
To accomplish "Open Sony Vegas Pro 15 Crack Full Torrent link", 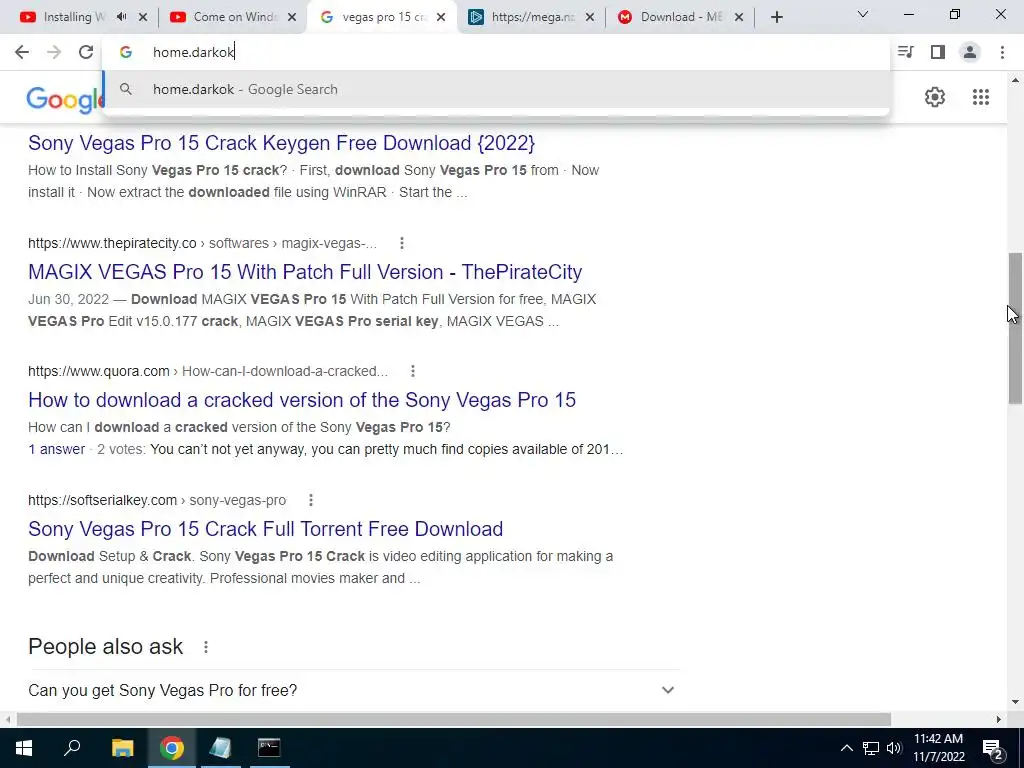I will click(265, 529).
